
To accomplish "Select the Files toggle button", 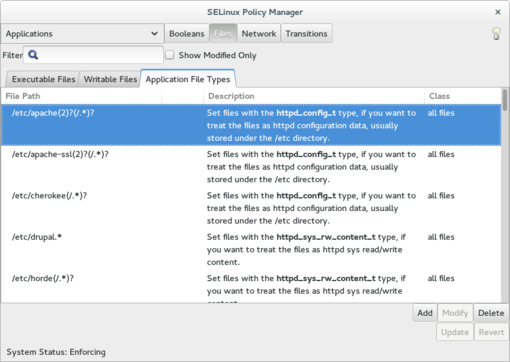I will click(x=223, y=34).
